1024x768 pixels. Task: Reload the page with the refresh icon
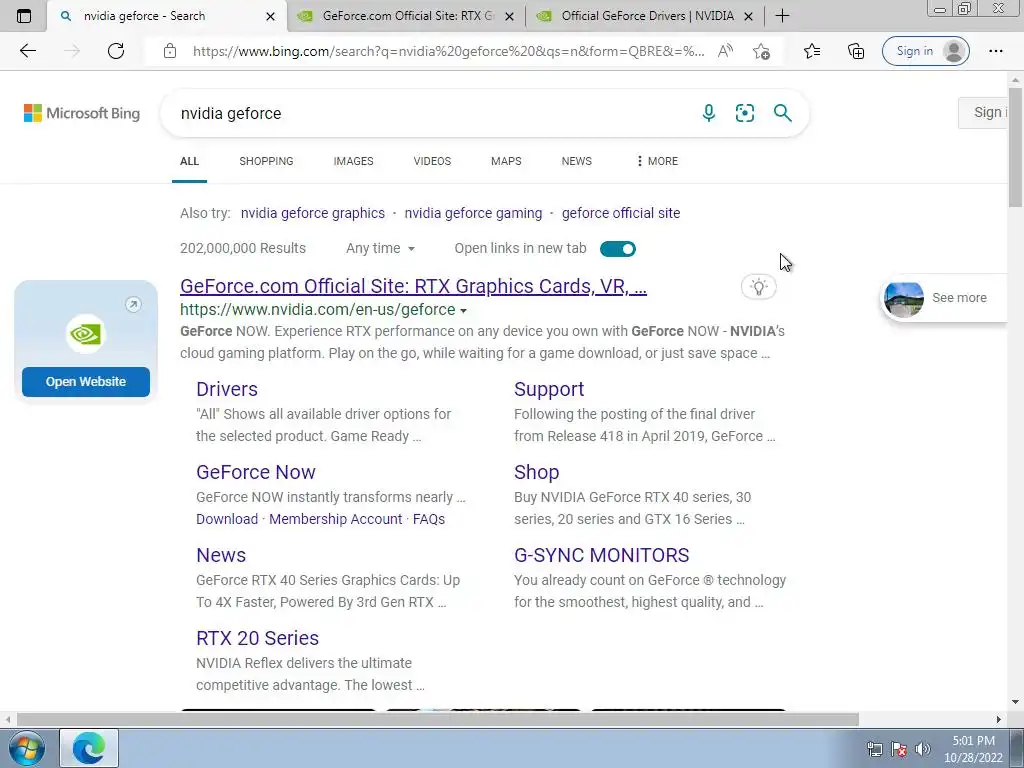click(116, 51)
